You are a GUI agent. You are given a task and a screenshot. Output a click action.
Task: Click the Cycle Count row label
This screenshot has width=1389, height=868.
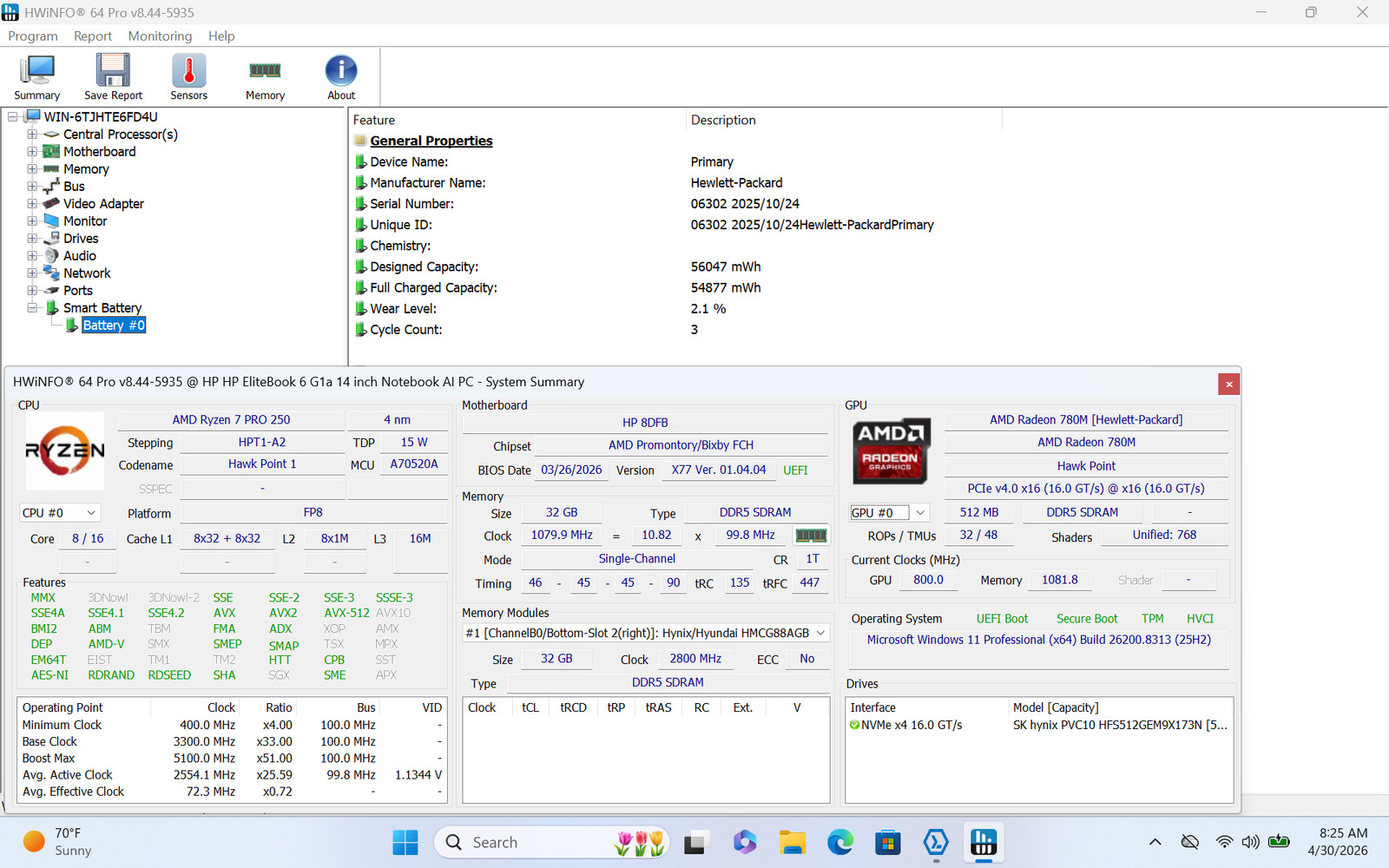tap(406, 330)
